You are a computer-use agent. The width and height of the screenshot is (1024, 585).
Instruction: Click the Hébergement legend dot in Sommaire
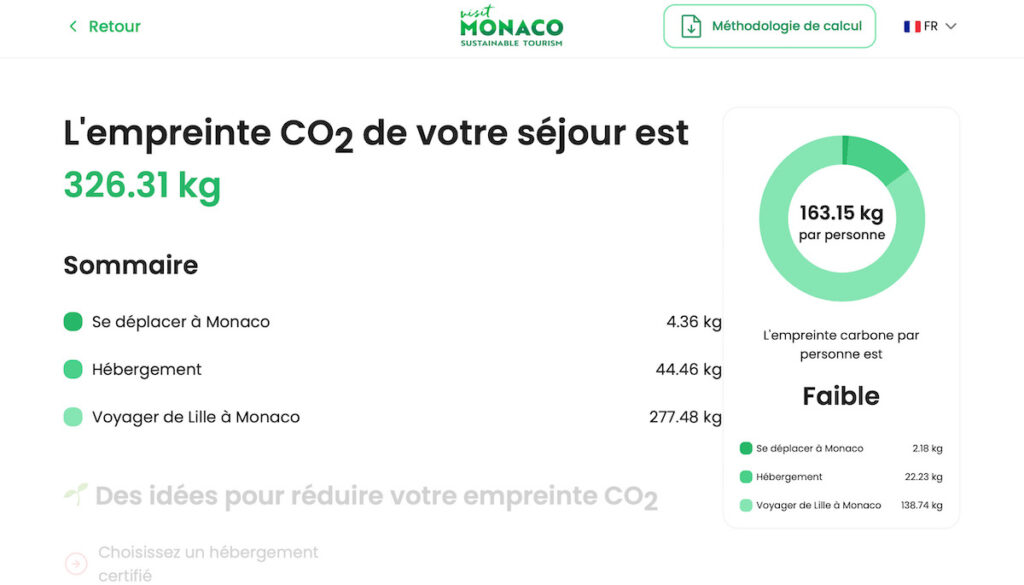pos(73,370)
